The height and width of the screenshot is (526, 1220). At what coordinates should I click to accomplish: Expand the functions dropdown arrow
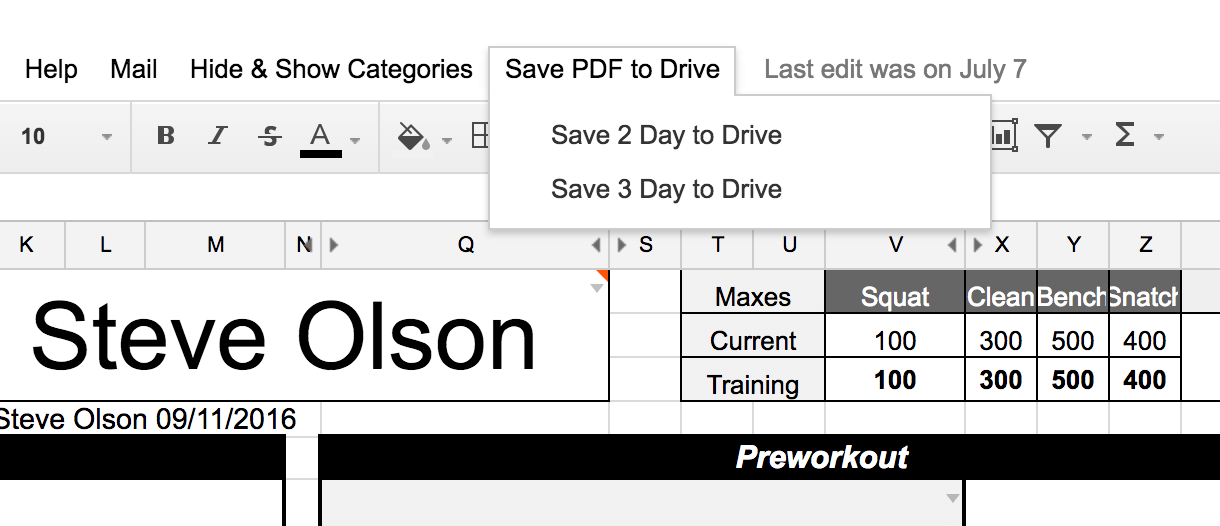(x=1159, y=137)
